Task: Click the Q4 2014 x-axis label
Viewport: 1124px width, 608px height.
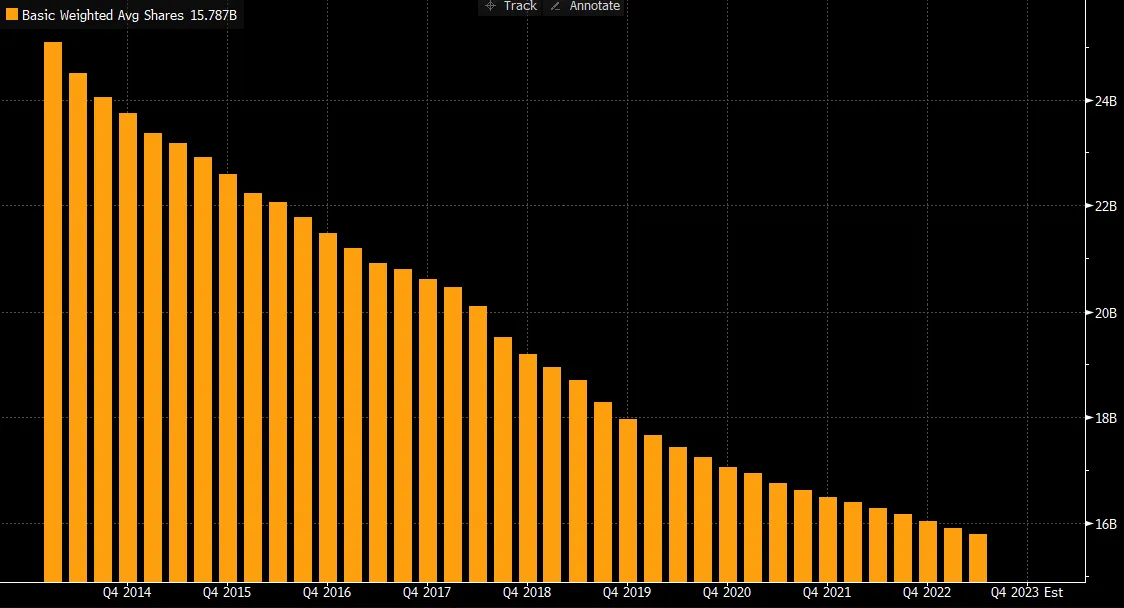Action: [x=127, y=592]
